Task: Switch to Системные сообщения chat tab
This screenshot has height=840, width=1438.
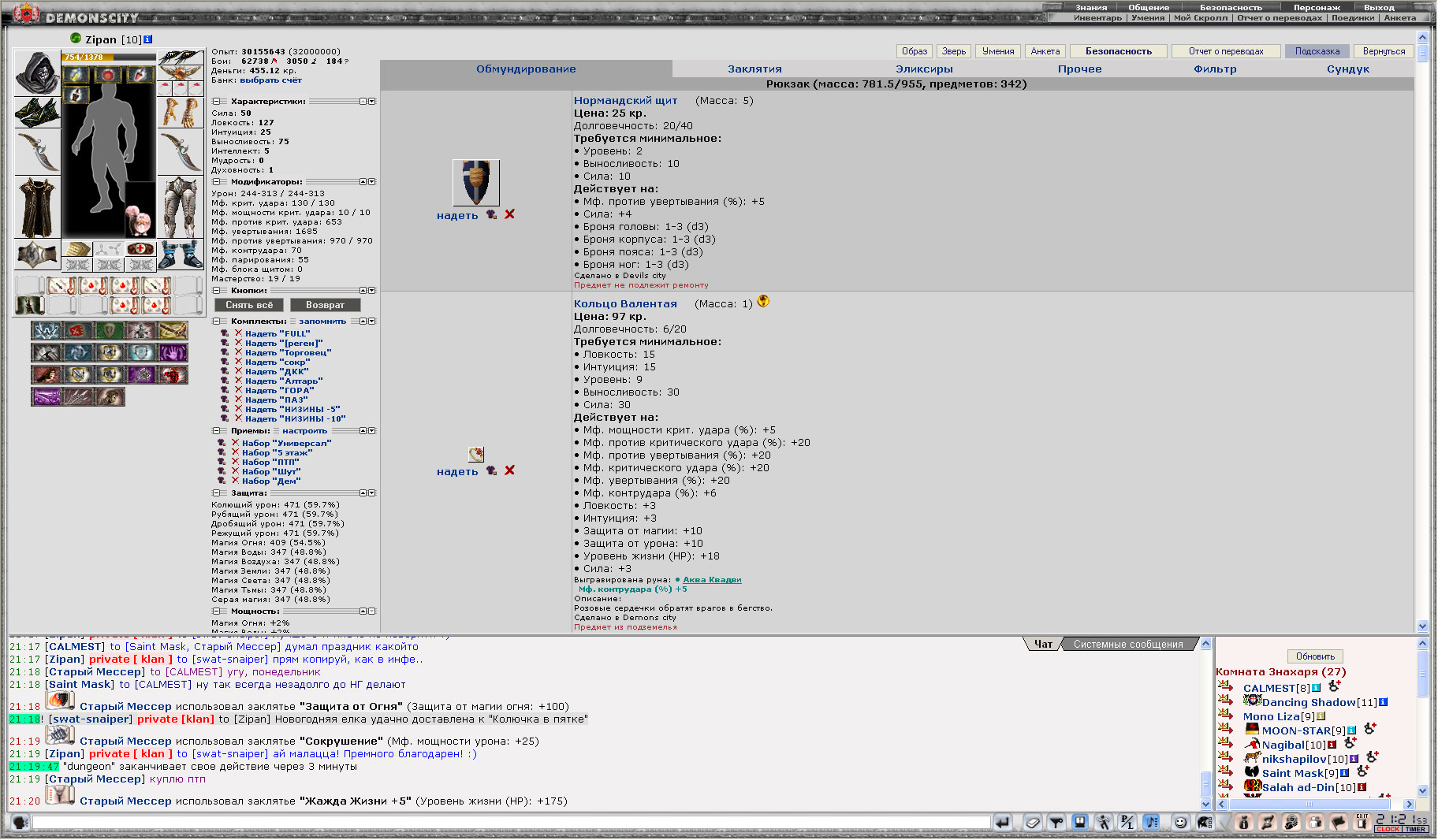Action: 1128,644
